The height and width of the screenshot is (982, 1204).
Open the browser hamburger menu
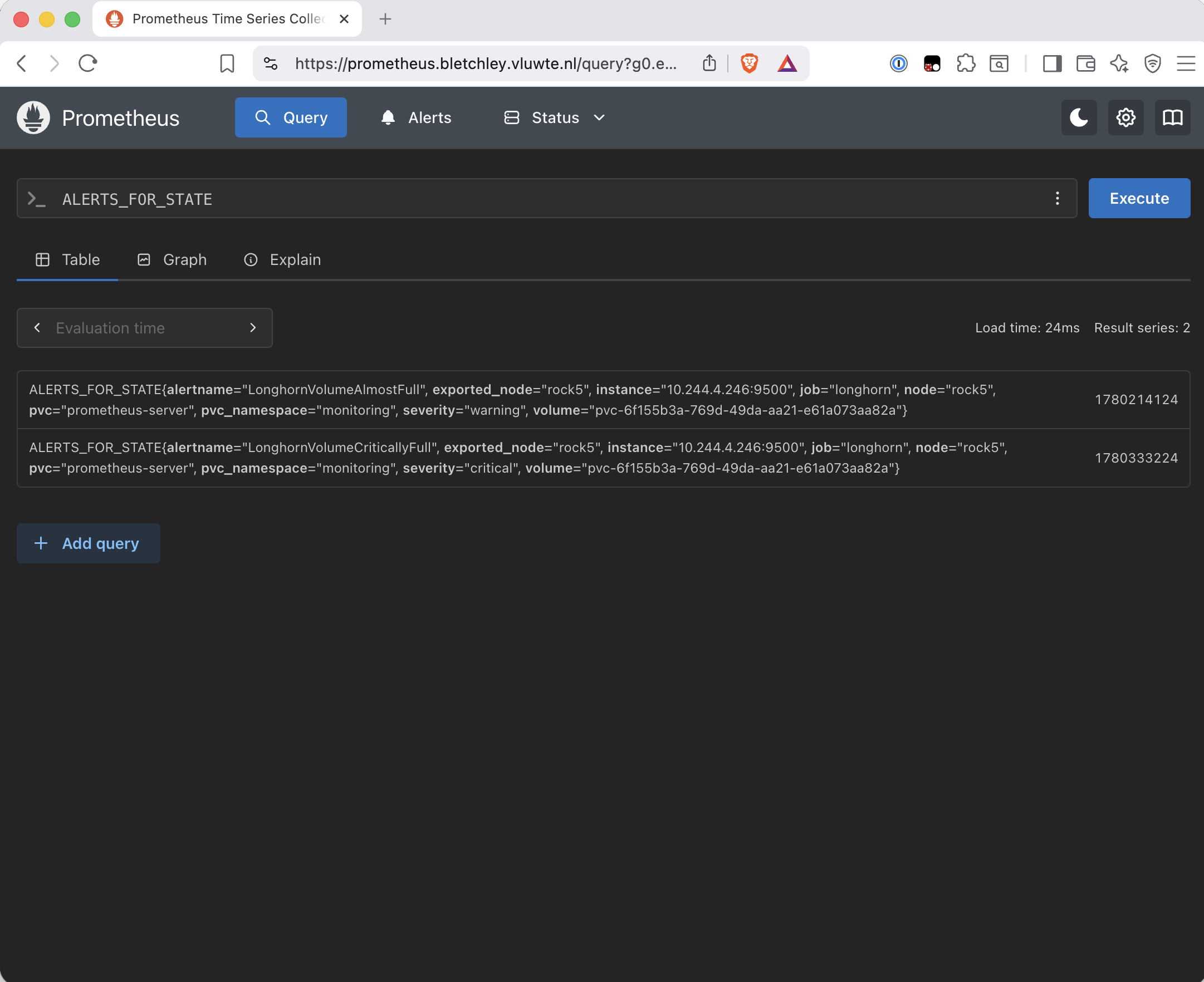click(x=1185, y=63)
